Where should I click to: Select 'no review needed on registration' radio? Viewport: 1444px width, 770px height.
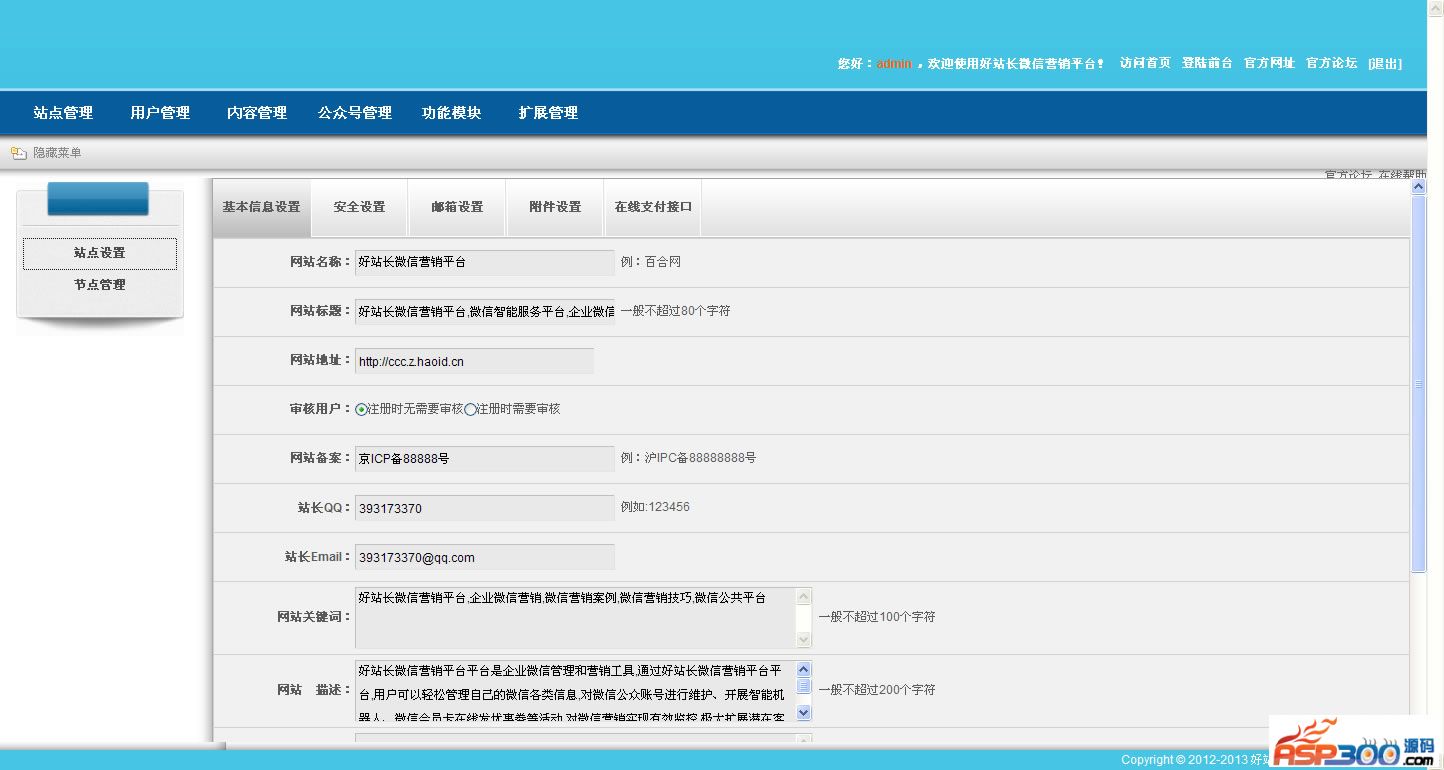pyautogui.click(x=362, y=410)
